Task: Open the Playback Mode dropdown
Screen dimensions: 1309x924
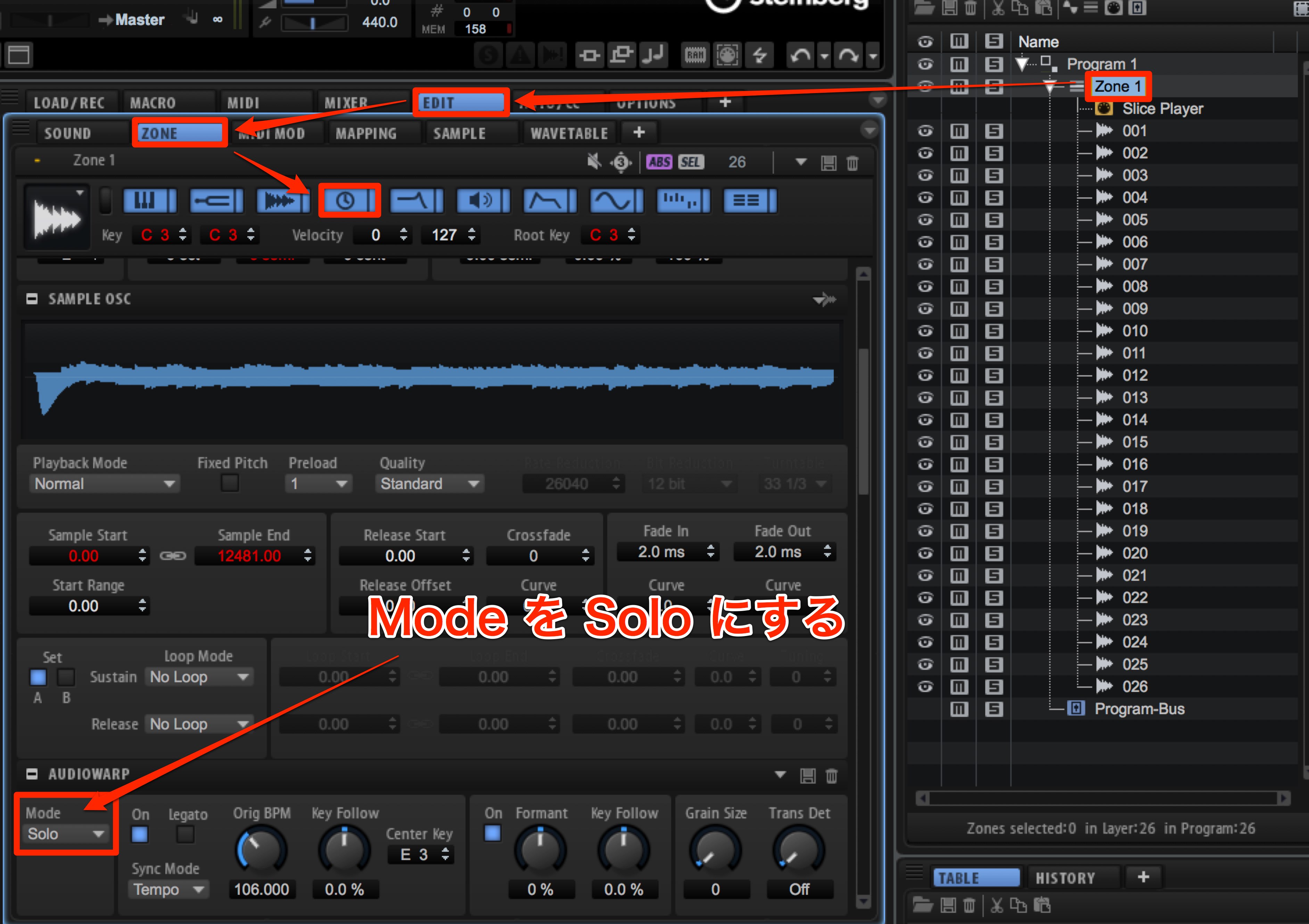Action: [x=104, y=484]
